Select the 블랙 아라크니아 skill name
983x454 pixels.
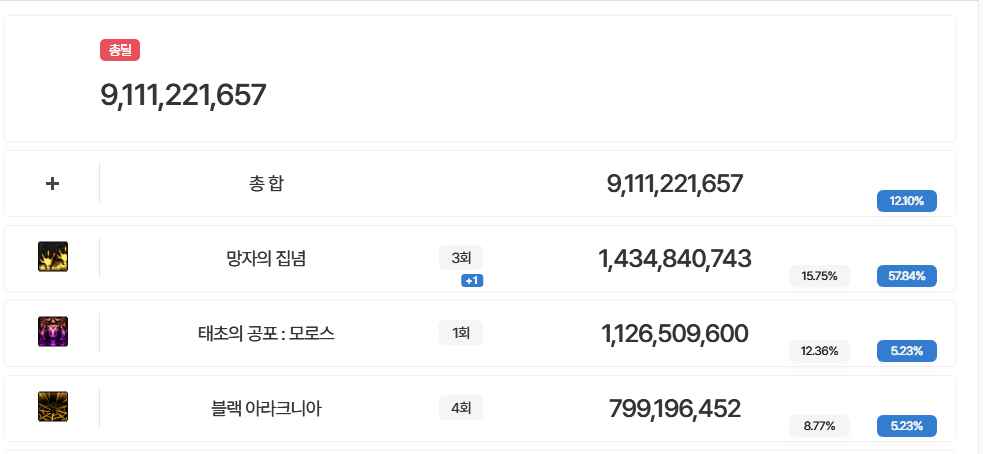pos(266,409)
